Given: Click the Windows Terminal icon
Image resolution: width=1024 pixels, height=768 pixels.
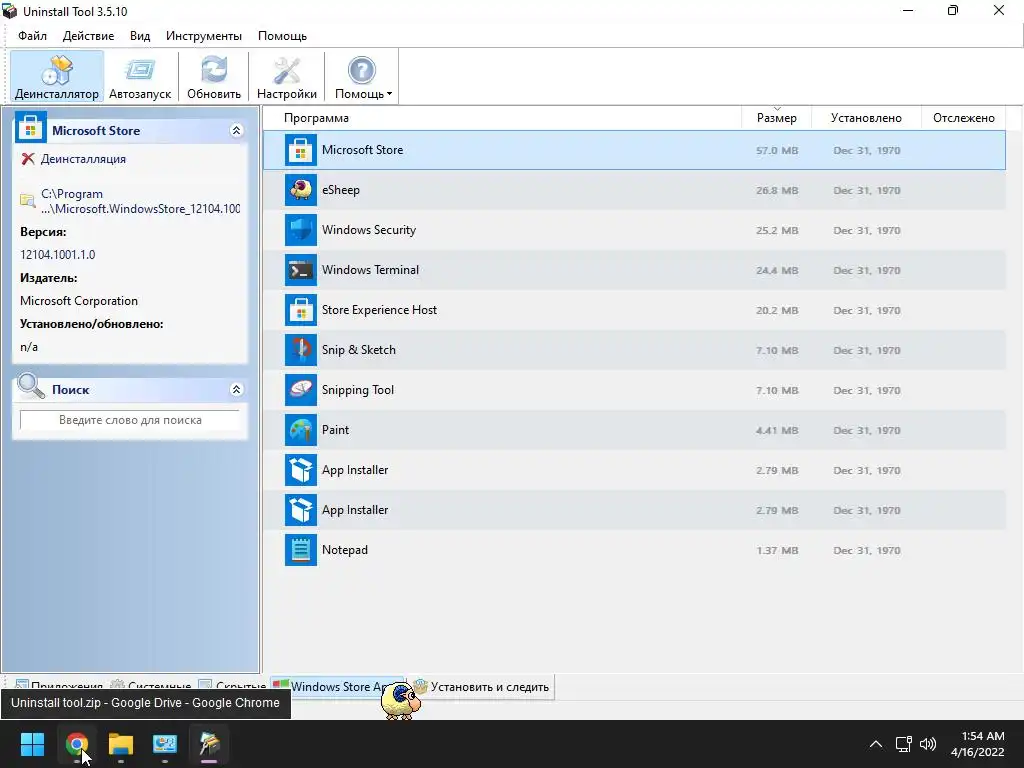Looking at the screenshot, I should point(301,270).
